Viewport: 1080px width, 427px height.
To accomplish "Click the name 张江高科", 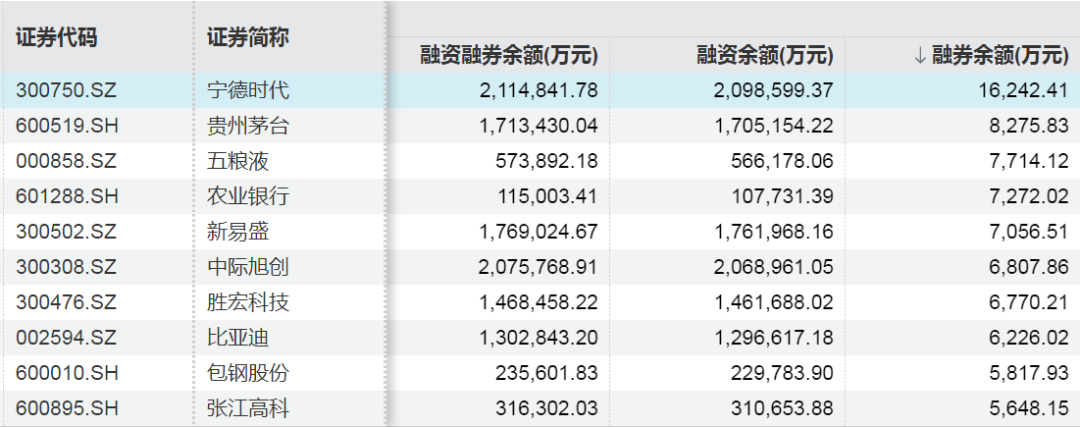I will (248, 408).
